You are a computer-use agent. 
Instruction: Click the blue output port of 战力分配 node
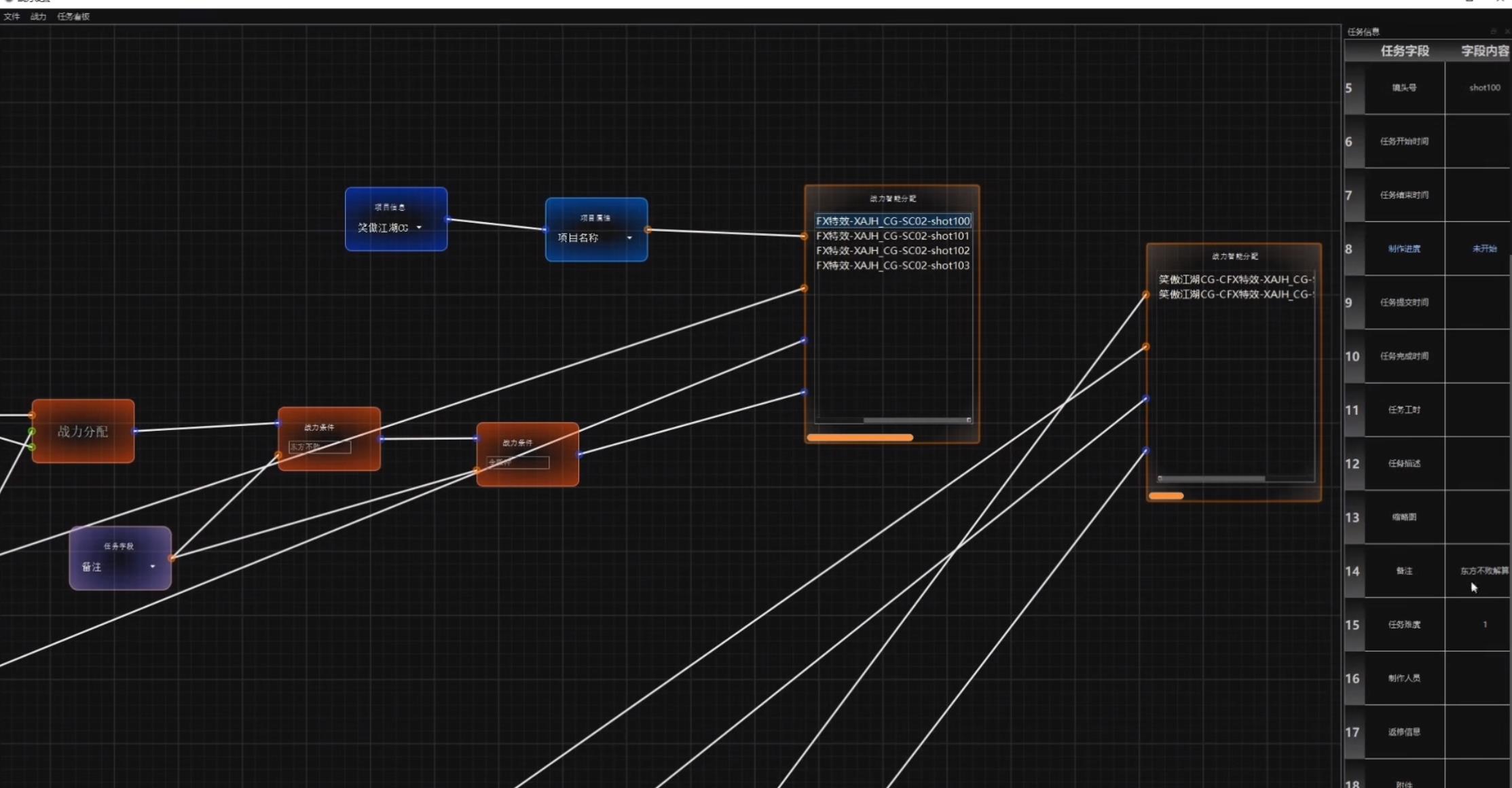[x=134, y=431]
